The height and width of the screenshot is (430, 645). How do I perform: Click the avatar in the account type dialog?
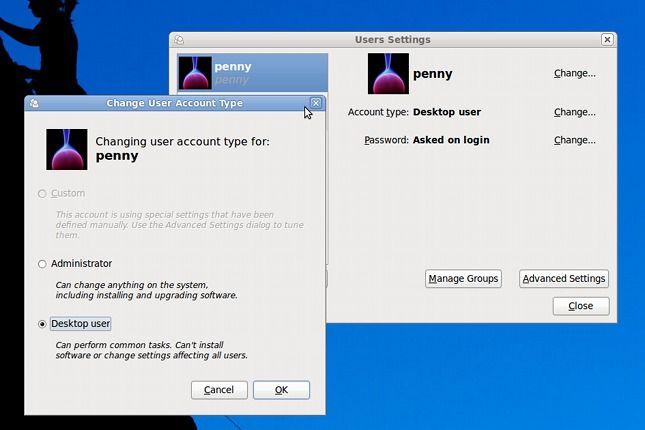[67, 149]
